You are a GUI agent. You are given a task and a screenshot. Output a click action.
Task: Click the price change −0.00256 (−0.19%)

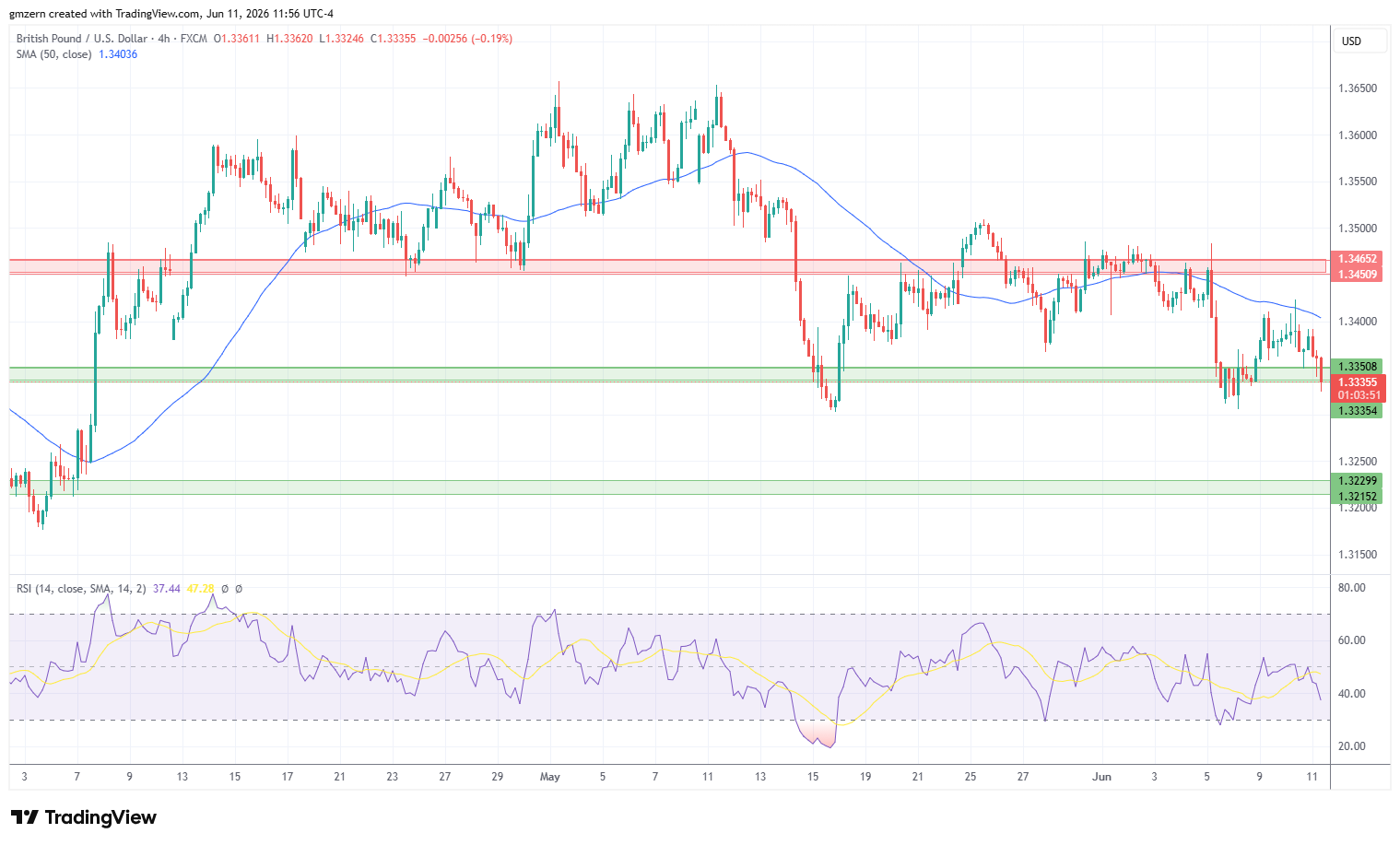pyautogui.click(x=468, y=39)
